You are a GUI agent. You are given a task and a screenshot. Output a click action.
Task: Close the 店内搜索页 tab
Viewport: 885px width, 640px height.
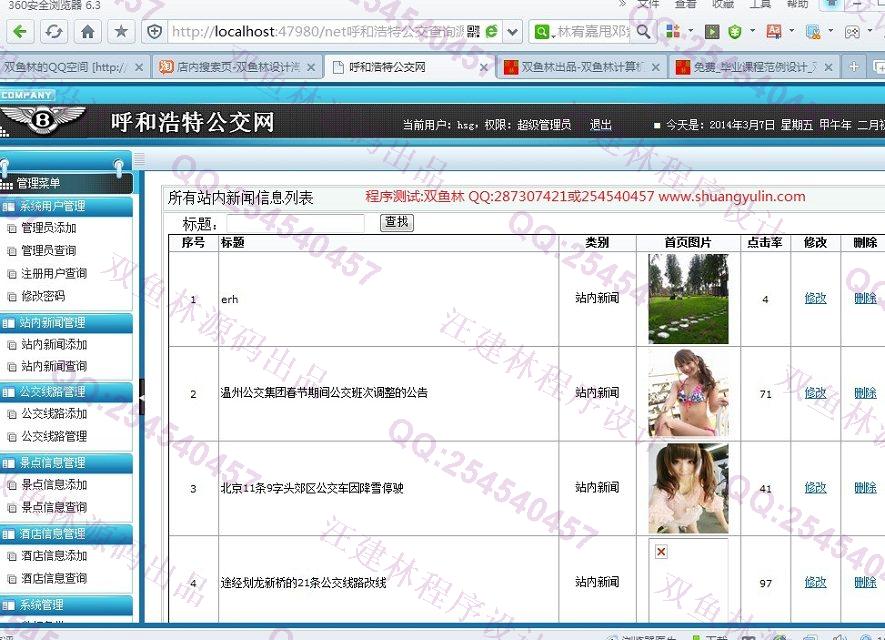point(311,67)
